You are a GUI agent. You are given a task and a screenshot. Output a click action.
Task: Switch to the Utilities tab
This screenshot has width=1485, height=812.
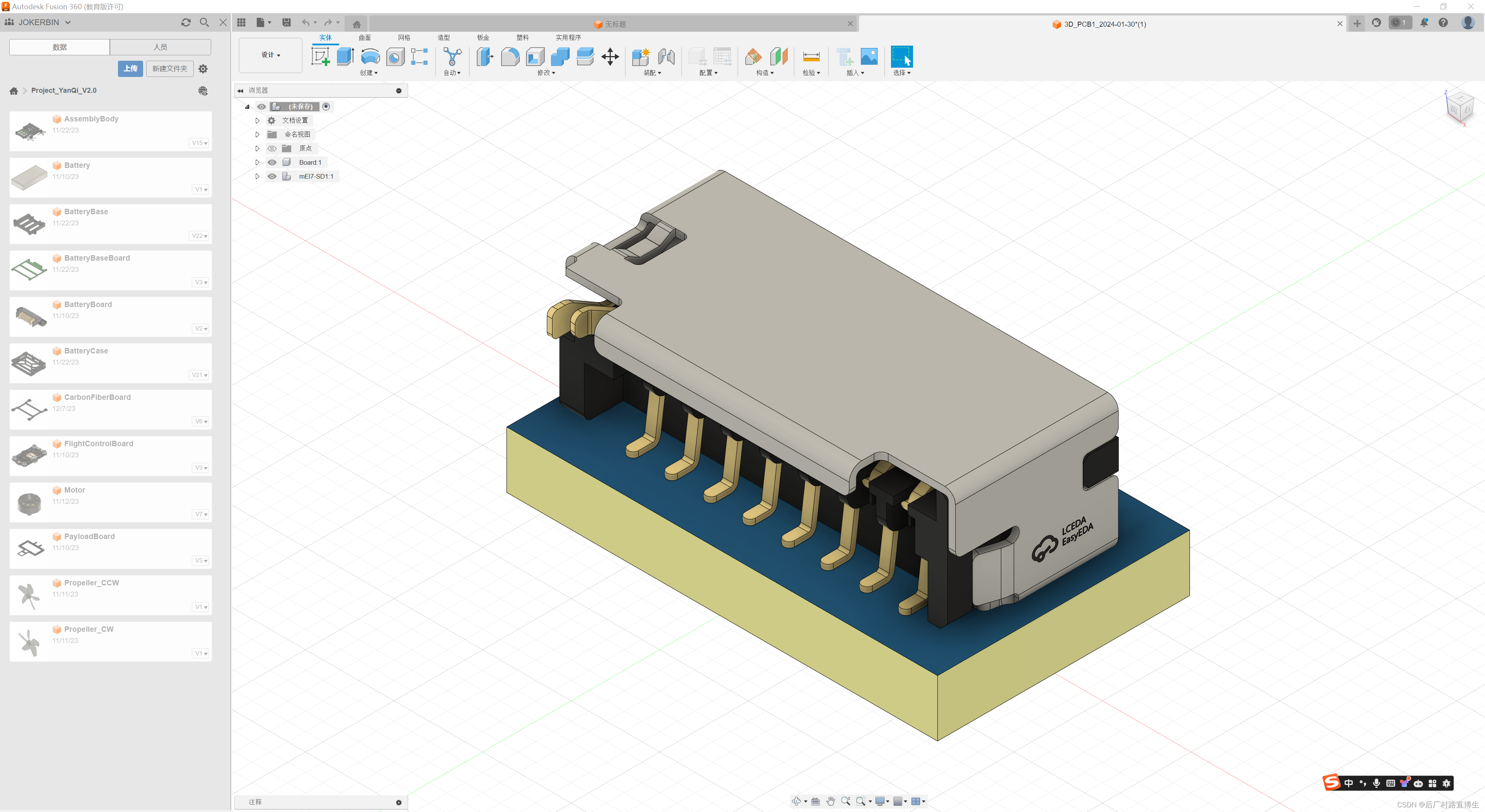click(568, 38)
